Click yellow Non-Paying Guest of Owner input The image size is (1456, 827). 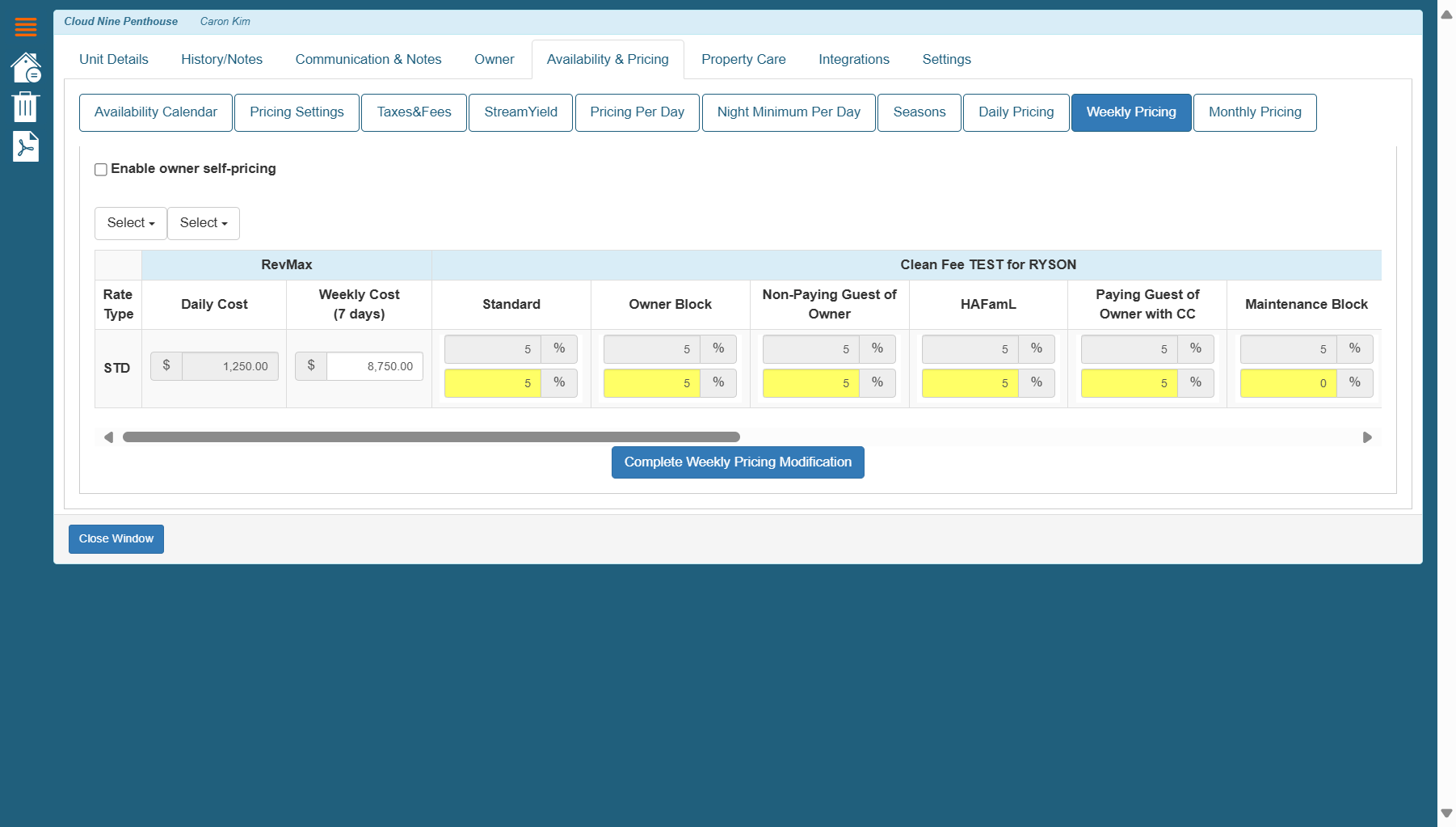click(811, 383)
